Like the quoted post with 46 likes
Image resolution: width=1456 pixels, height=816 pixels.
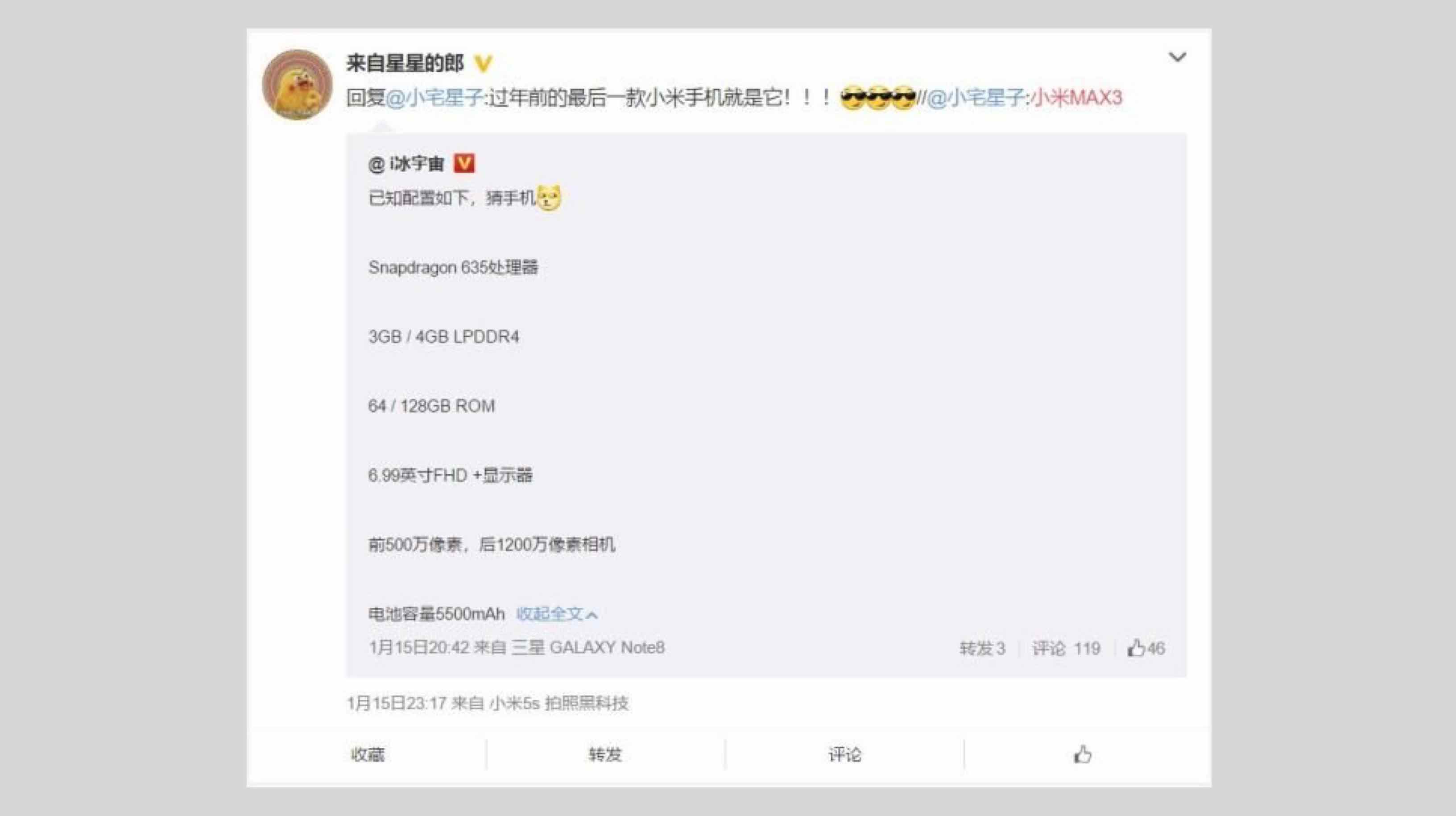pyautogui.click(x=1146, y=648)
